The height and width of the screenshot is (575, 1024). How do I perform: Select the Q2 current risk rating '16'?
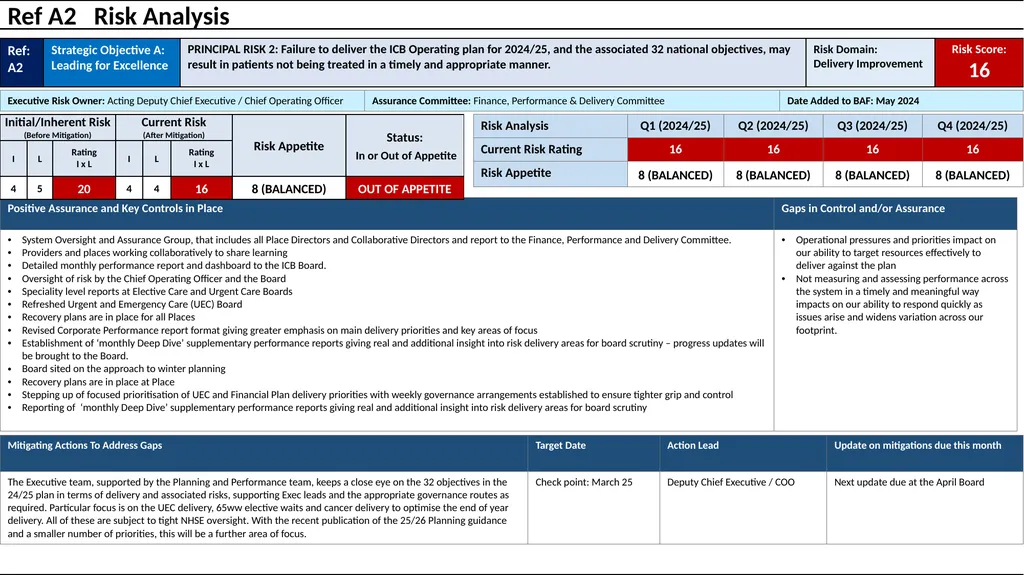pos(773,149)
